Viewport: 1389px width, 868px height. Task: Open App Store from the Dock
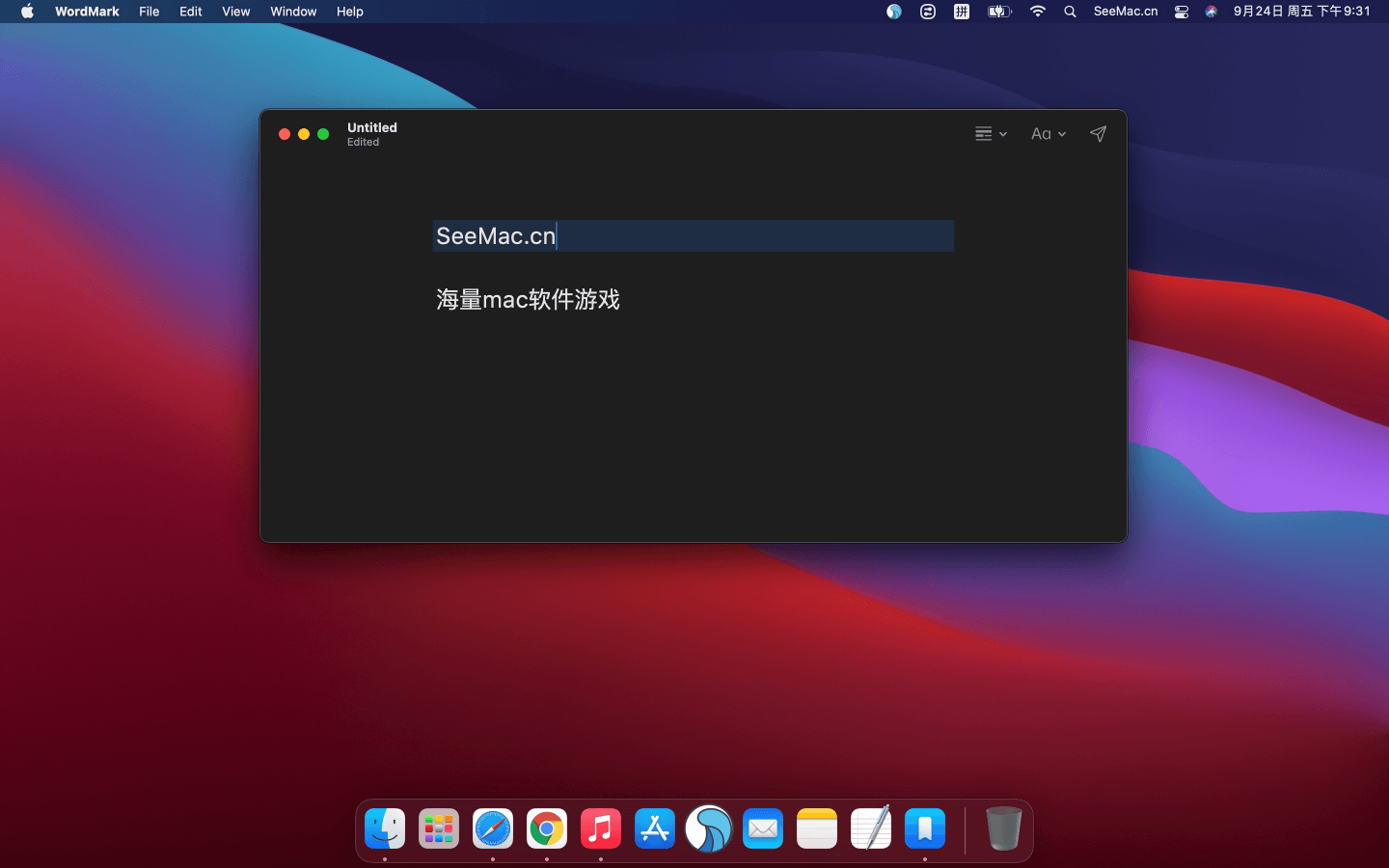(x=655, y=828)
